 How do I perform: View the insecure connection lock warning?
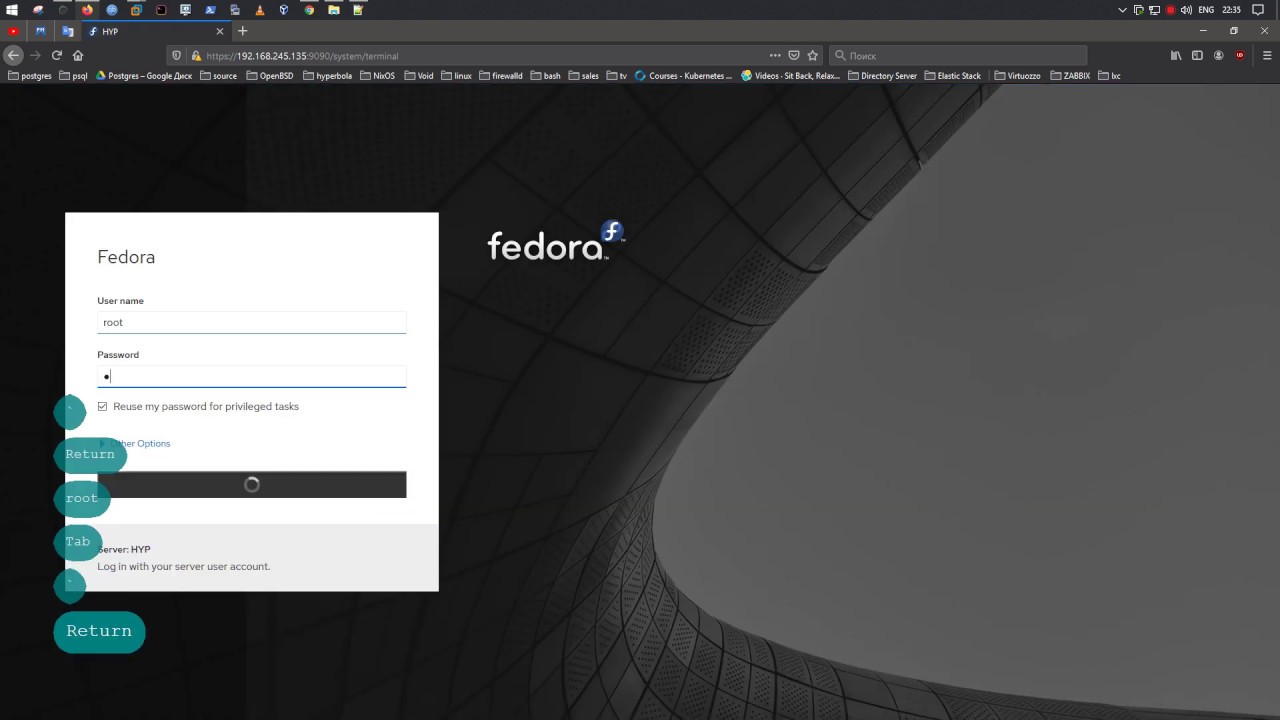click(x=196, y=56)
